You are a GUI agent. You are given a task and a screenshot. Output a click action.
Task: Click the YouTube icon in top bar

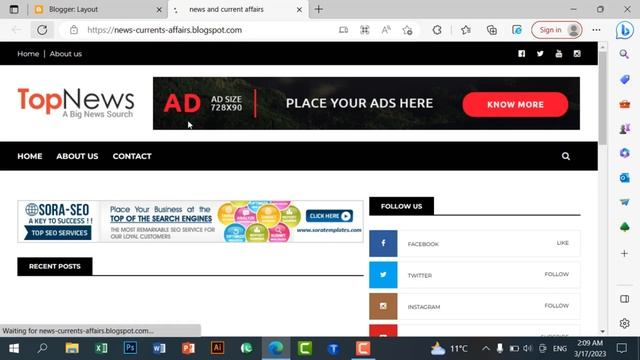pyautogui.click(x=559, y=53)
